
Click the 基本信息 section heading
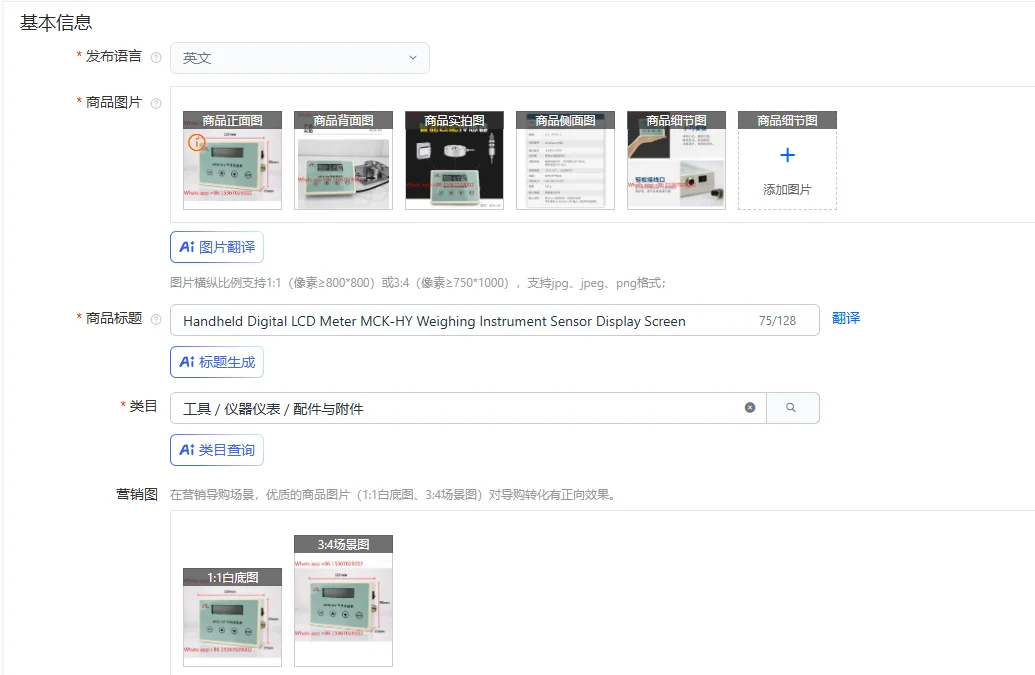[x=56, y=23]
